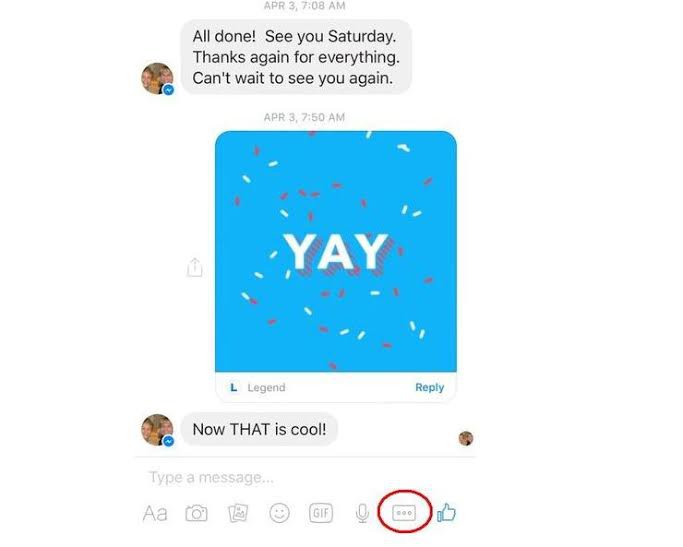This screenshot has height=547, width=683.
Task: Open the camera icon
Action: coord(196,513)
